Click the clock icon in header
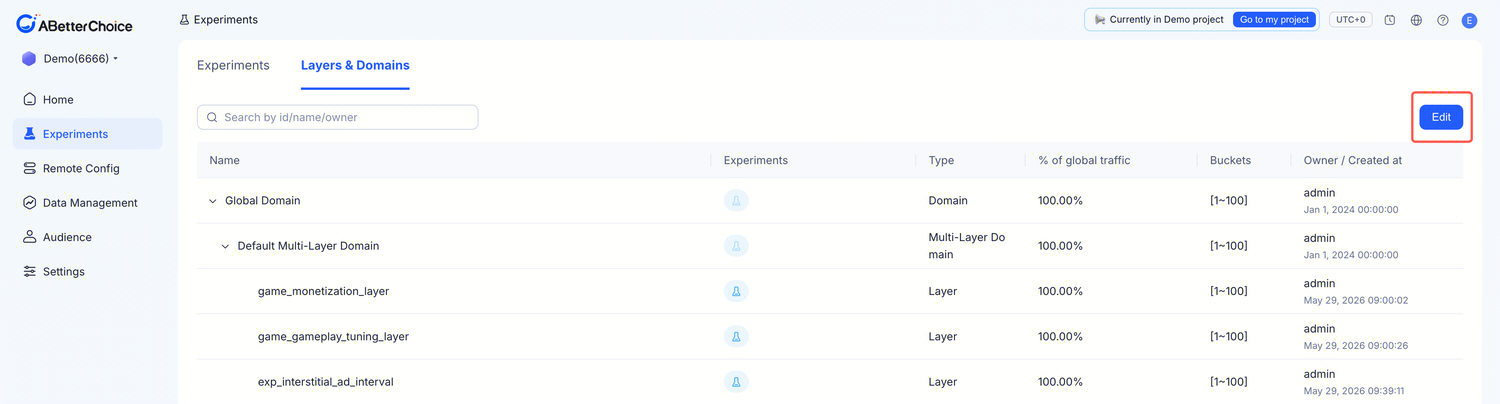 click(1390, 20)
